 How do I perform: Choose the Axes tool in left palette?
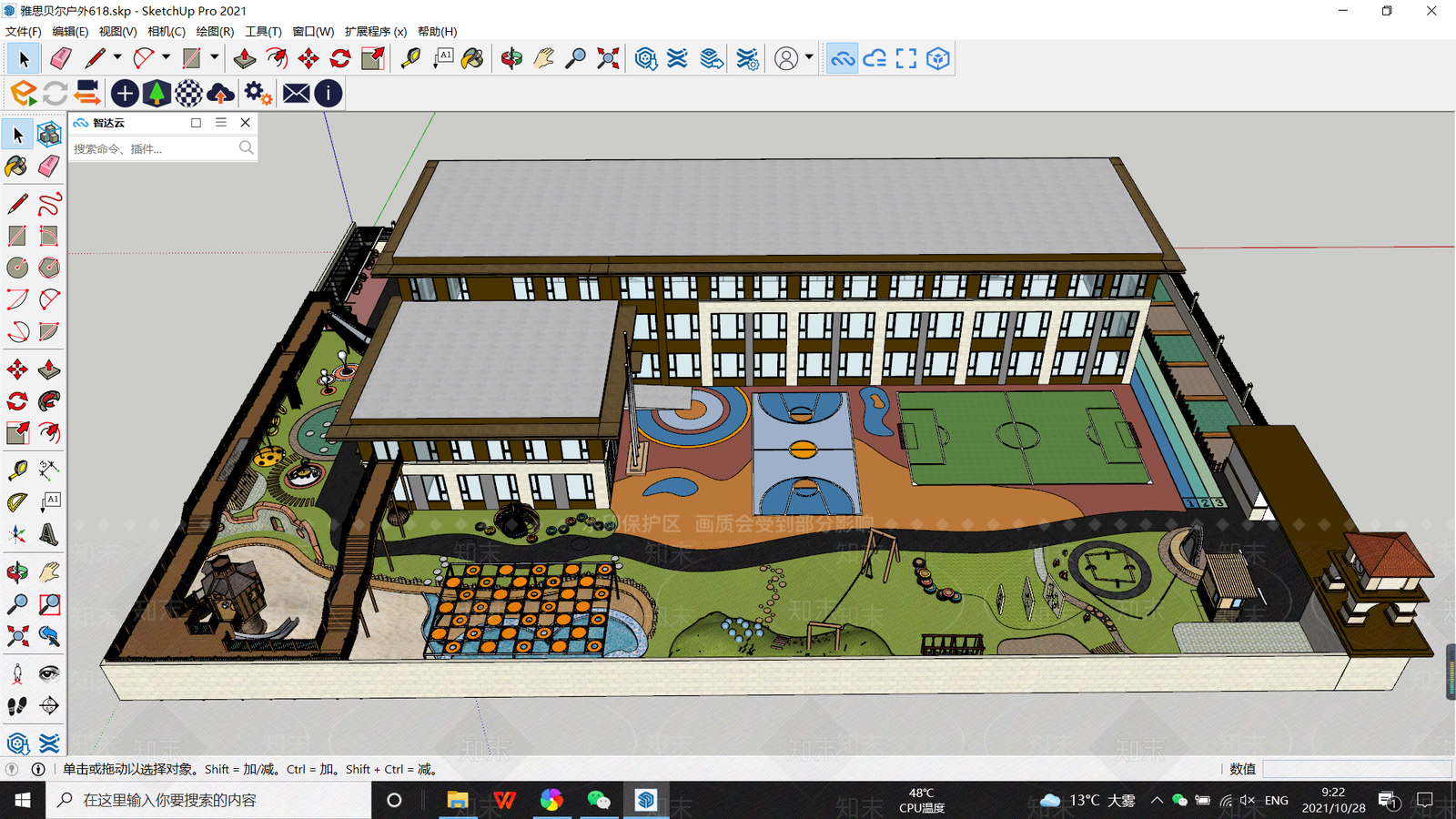17,534
